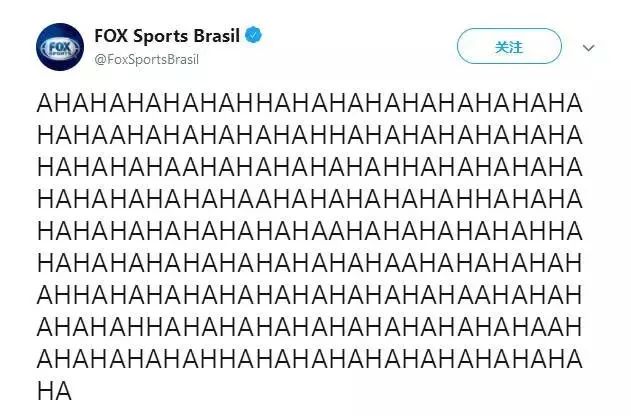Screen dimensions: 631x416
Task: Click the final short HA line of the tweet
Action: (x=54, y=391)
